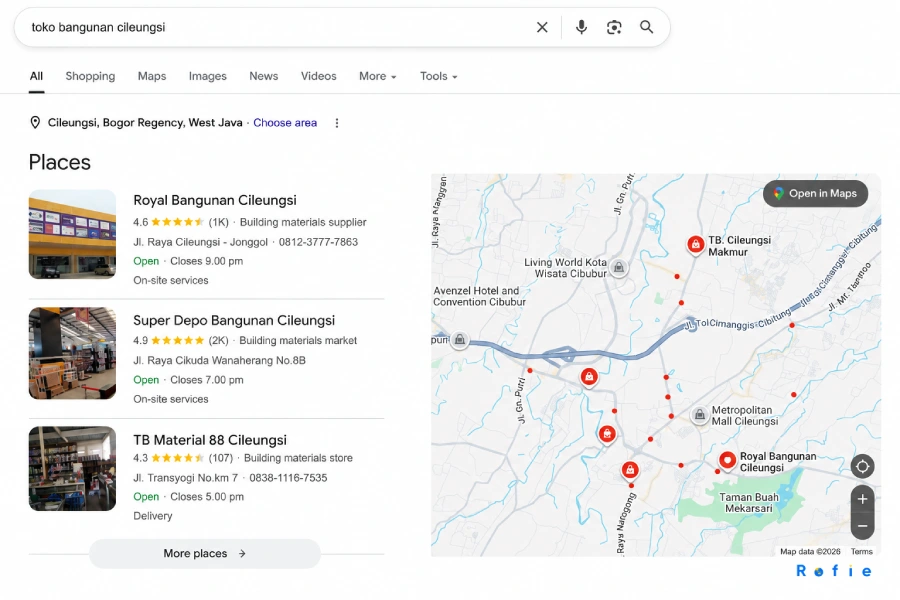Click into the search field text

point(98,27)
